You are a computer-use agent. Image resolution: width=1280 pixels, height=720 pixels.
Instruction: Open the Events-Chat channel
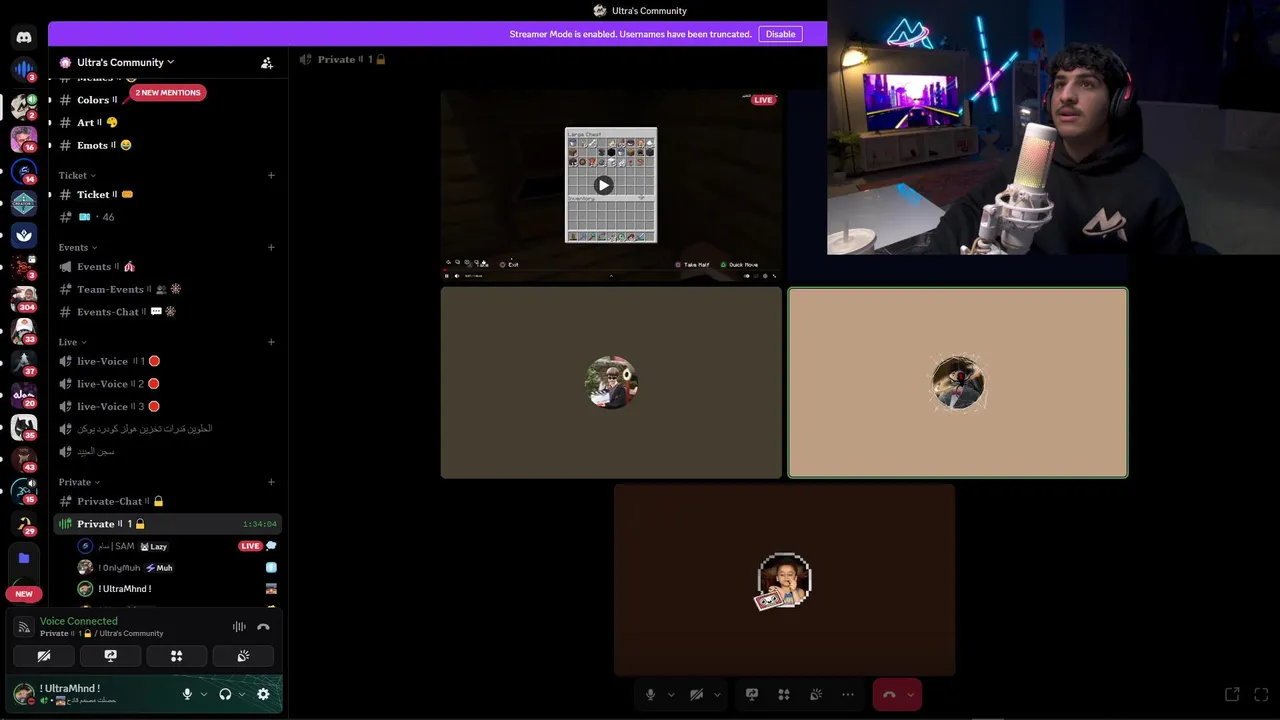point(168,311)
